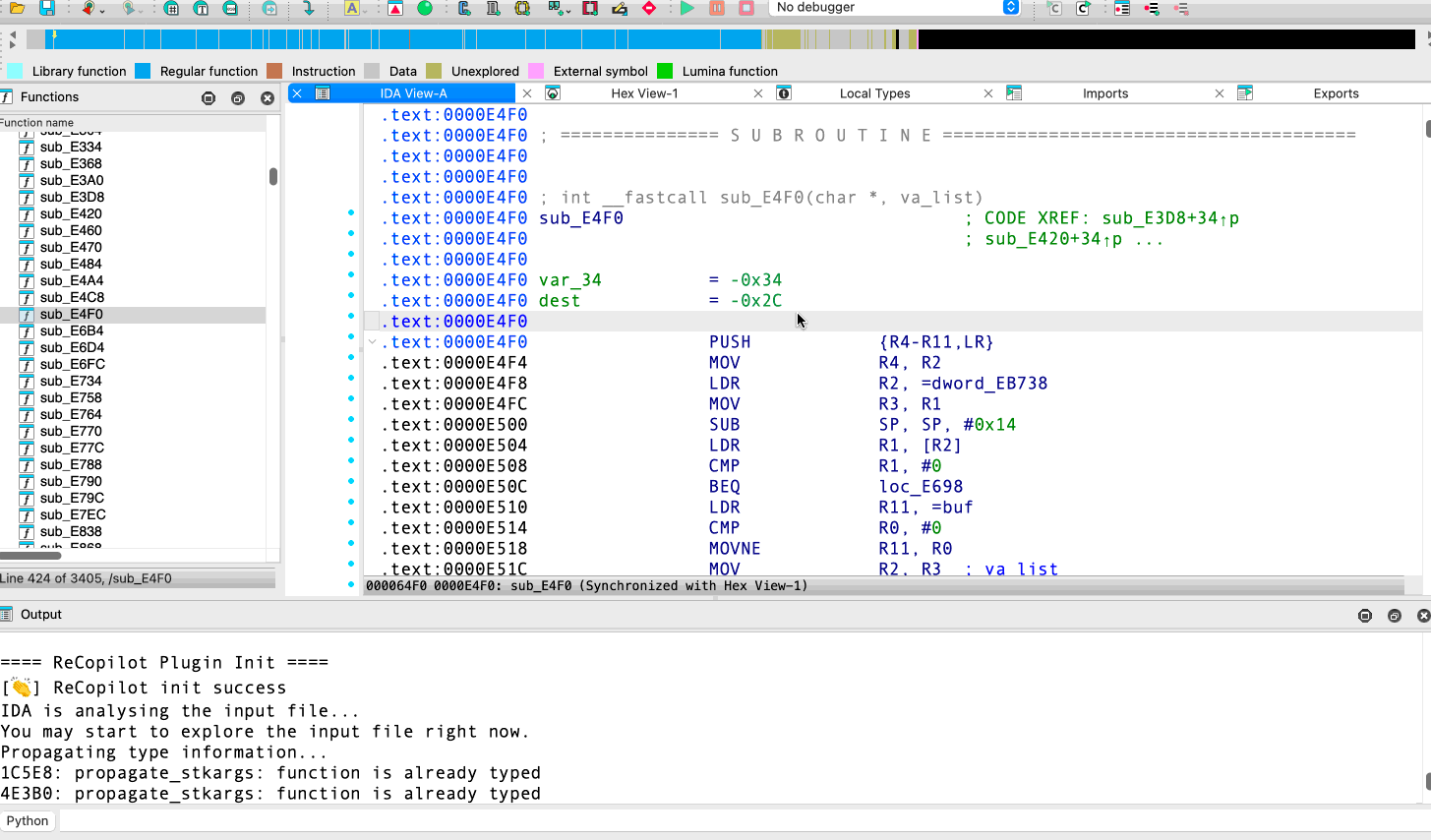
Task: Click the Functions list vertical scrollbar thumb
Action: [273, 176]
